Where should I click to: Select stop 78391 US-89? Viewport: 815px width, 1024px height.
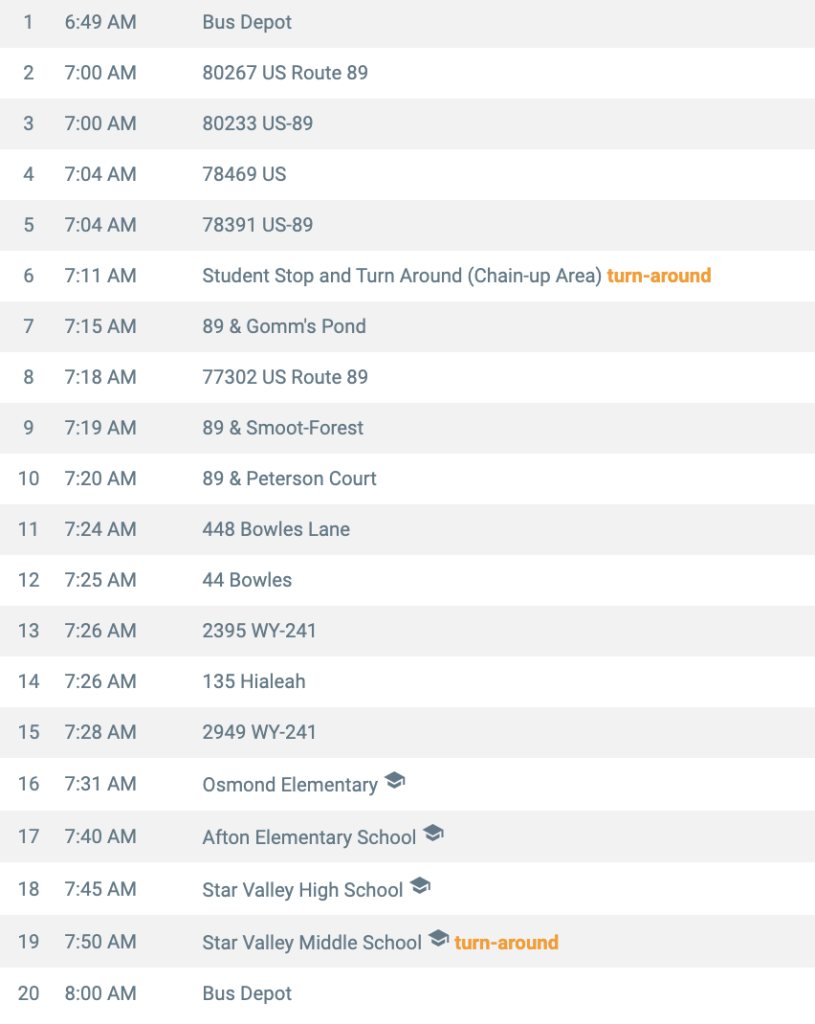(x=257, y=225)
